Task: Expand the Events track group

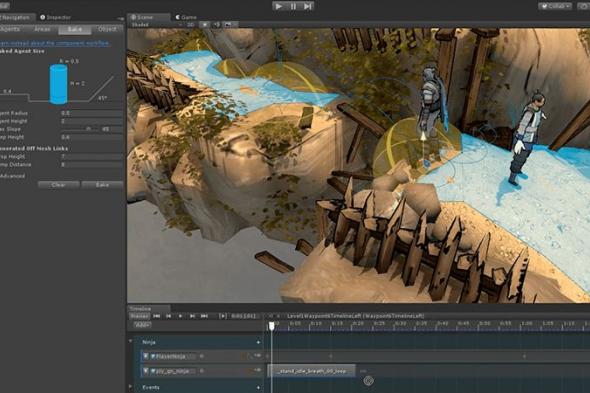Action: click(x=130, y=387)
